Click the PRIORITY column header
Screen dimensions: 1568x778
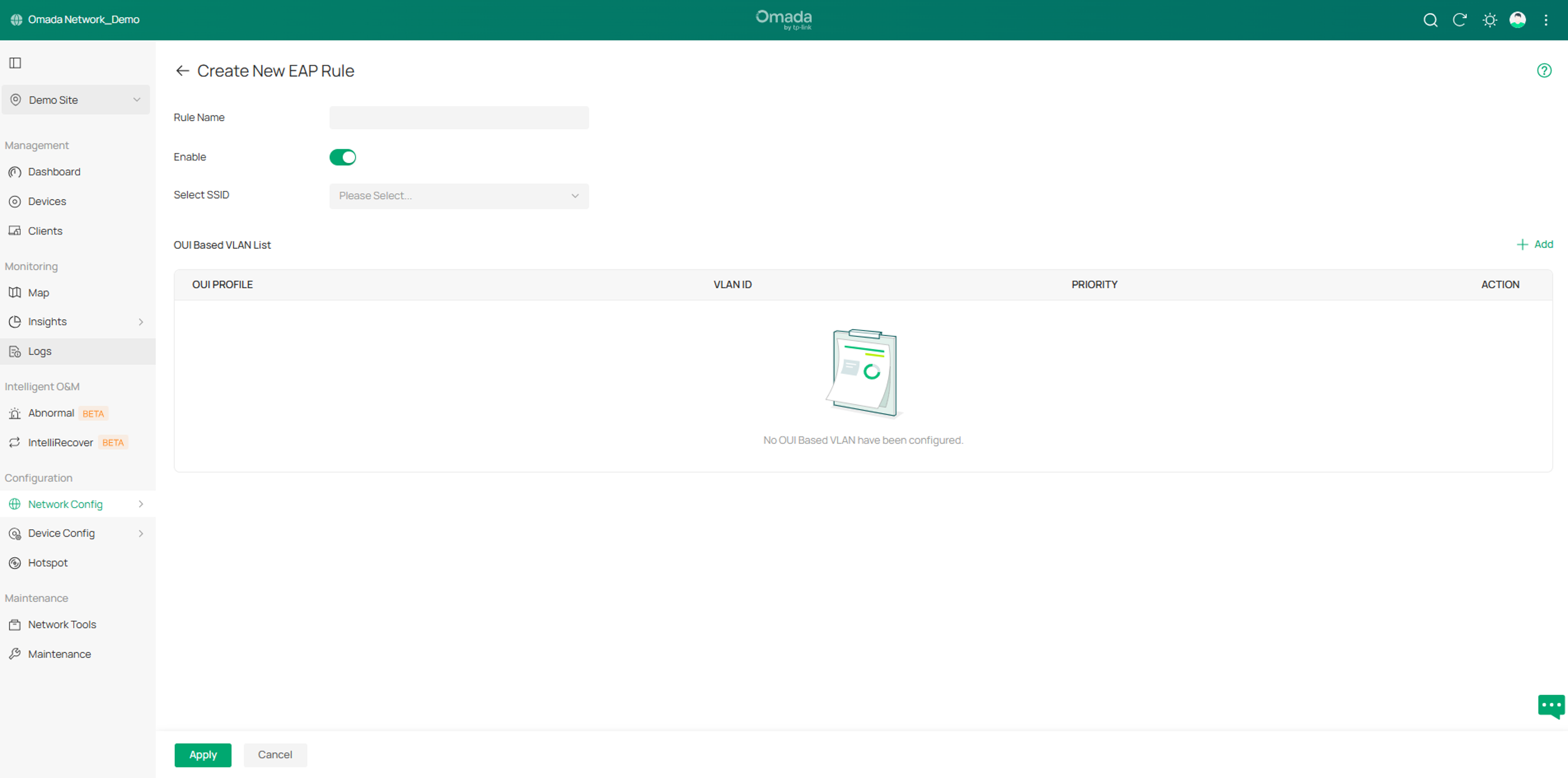click(x=1094, y=285)
